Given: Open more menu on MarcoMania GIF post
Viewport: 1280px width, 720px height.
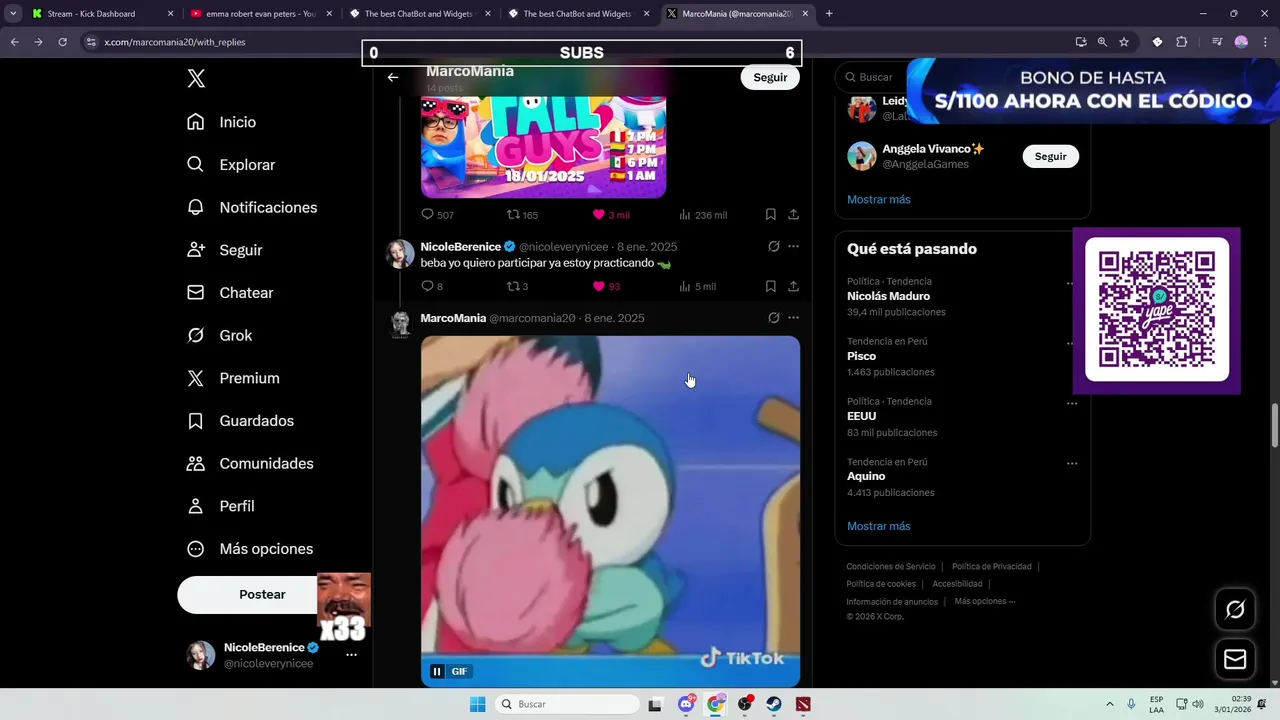Looking at the screenshot, I should [x=793, y=318].
